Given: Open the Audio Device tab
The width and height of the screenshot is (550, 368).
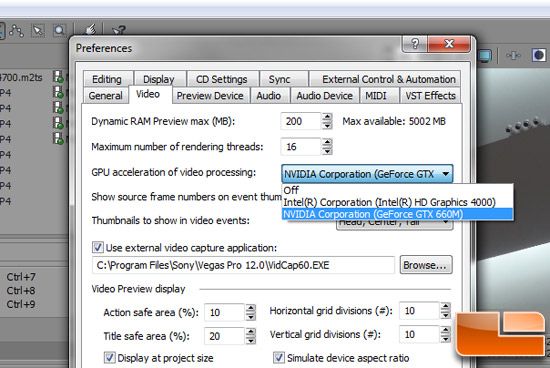Looking at the screenshot, I should tap(324, 95).
